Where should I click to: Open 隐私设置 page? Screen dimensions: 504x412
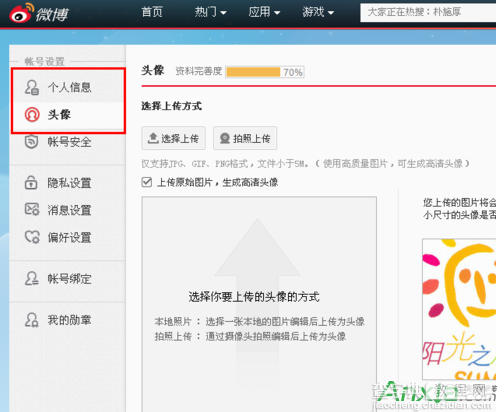point(68,183)
